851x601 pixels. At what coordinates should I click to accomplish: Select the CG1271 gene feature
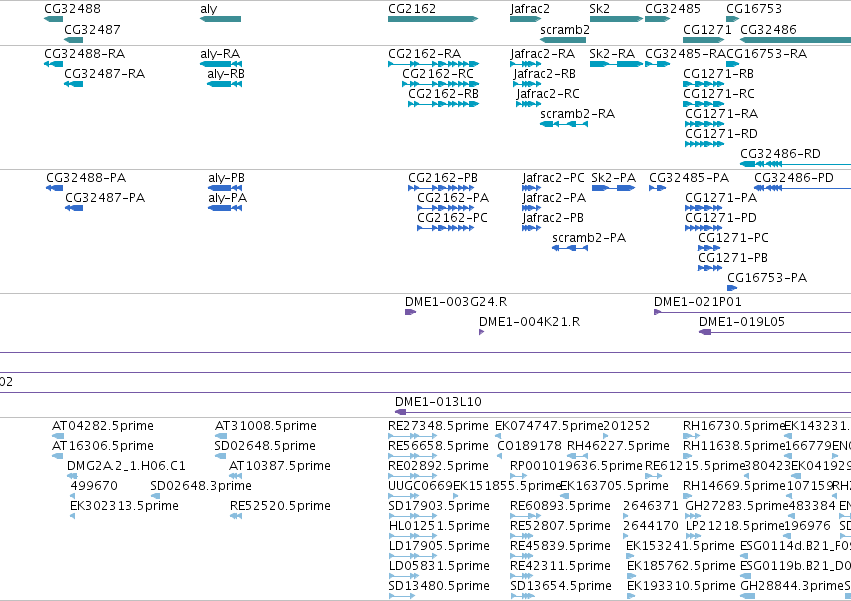pyautogui.click(x=704, y=40)
